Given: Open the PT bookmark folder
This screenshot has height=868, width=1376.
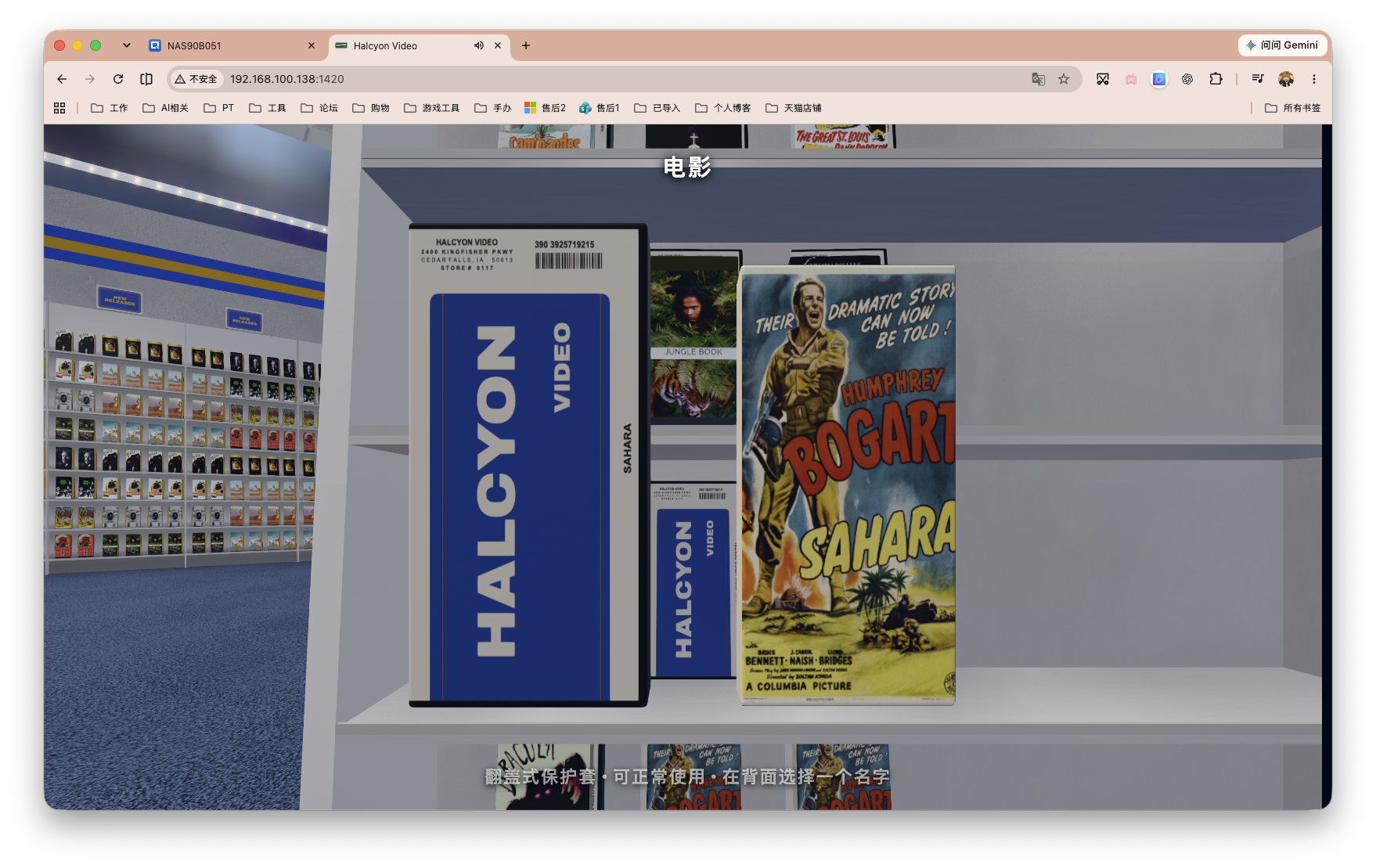Looking at the screenshot, I should pos(219,108).
